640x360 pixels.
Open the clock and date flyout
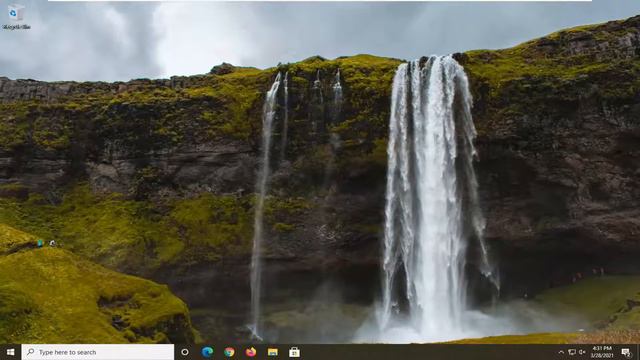602,352
